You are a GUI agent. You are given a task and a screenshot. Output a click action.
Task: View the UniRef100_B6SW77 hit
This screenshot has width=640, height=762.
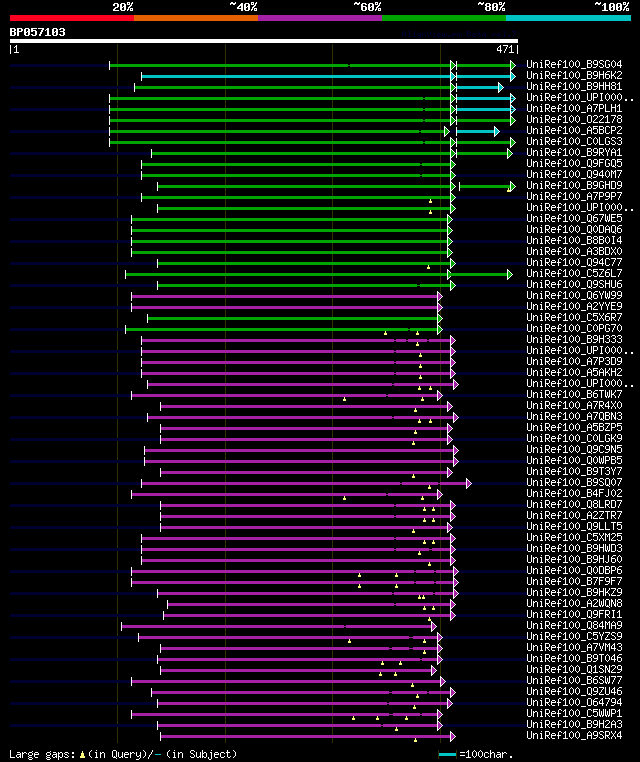[574, 680]
